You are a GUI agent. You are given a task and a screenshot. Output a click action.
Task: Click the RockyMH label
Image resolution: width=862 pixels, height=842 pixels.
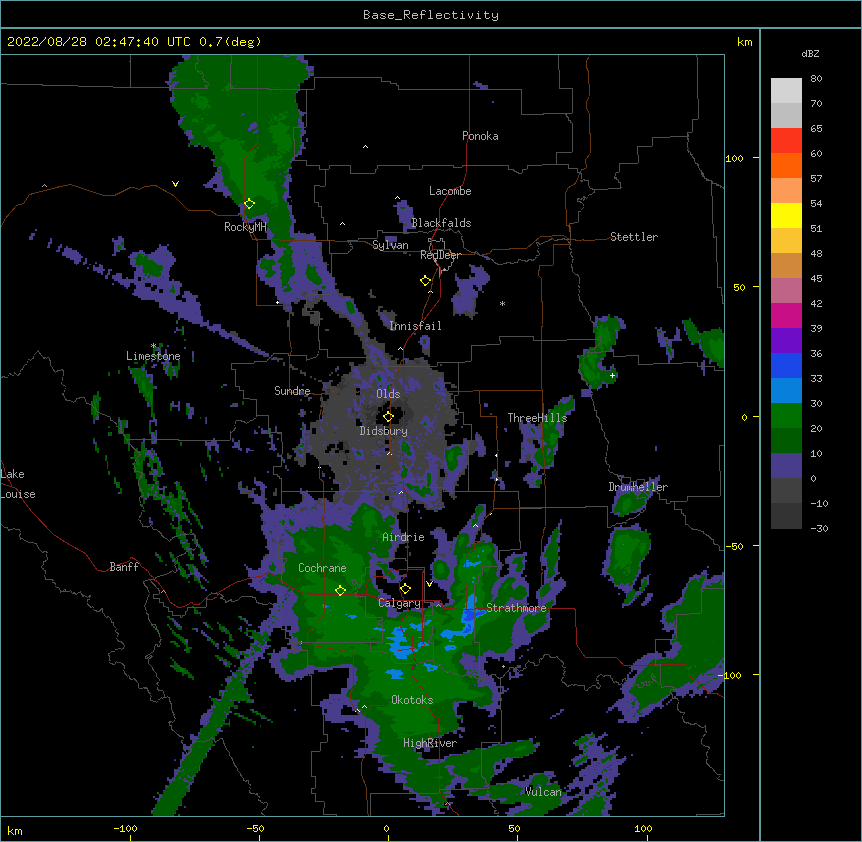[x=245, y=227]
